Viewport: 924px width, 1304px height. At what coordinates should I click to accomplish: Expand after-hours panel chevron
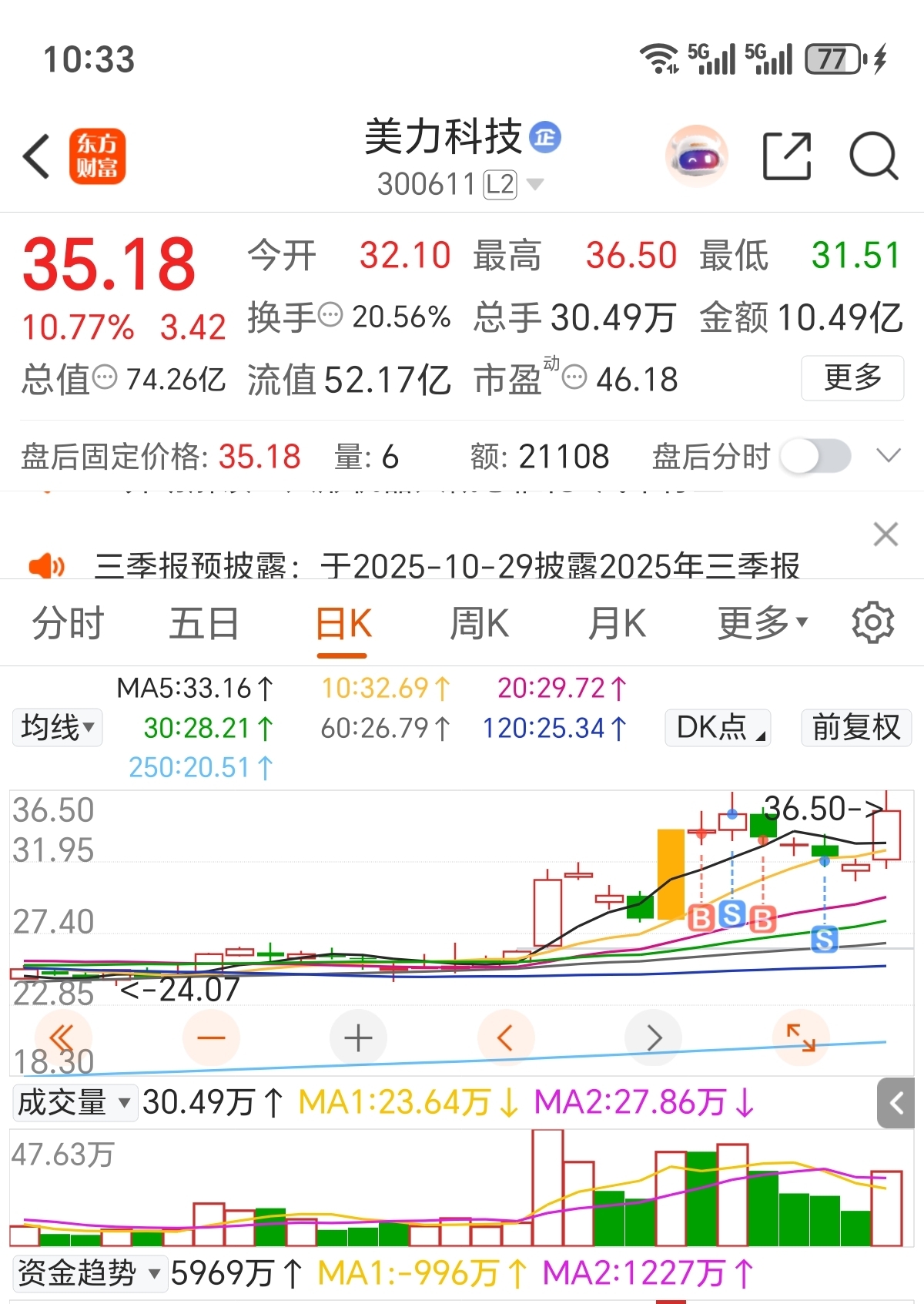click(889, 456)
